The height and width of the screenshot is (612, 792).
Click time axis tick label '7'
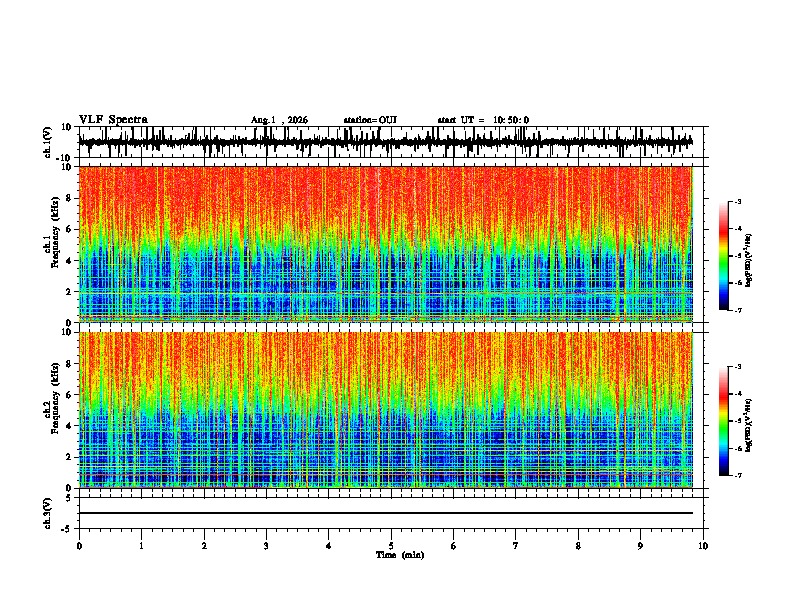point(516,546)
